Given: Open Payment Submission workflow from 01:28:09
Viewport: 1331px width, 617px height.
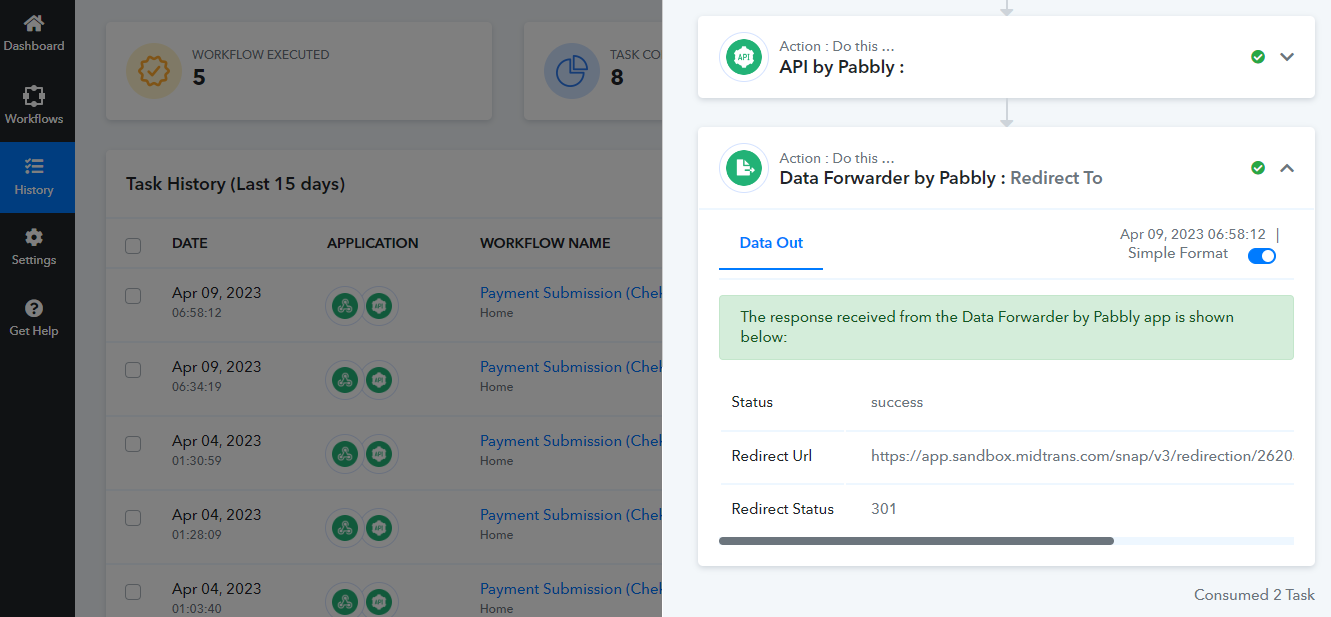Looking at the screenshot, I should pos(571,515).
